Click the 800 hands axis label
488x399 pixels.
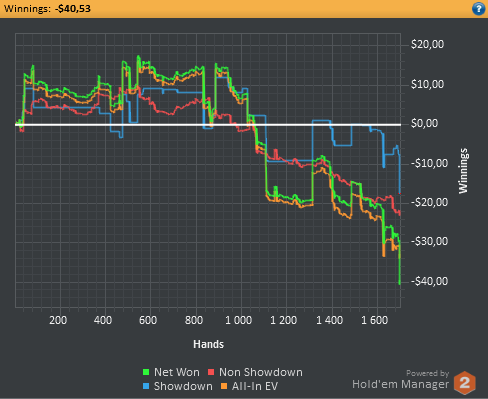194,320
